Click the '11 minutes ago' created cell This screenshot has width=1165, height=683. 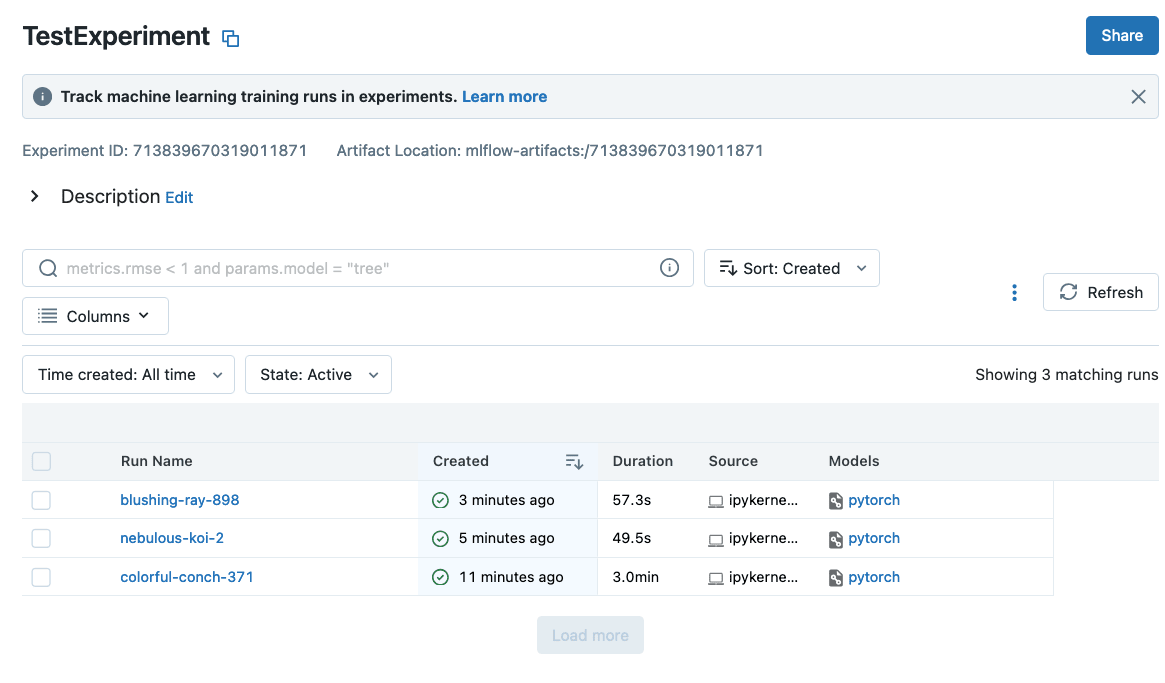(510, 577)
